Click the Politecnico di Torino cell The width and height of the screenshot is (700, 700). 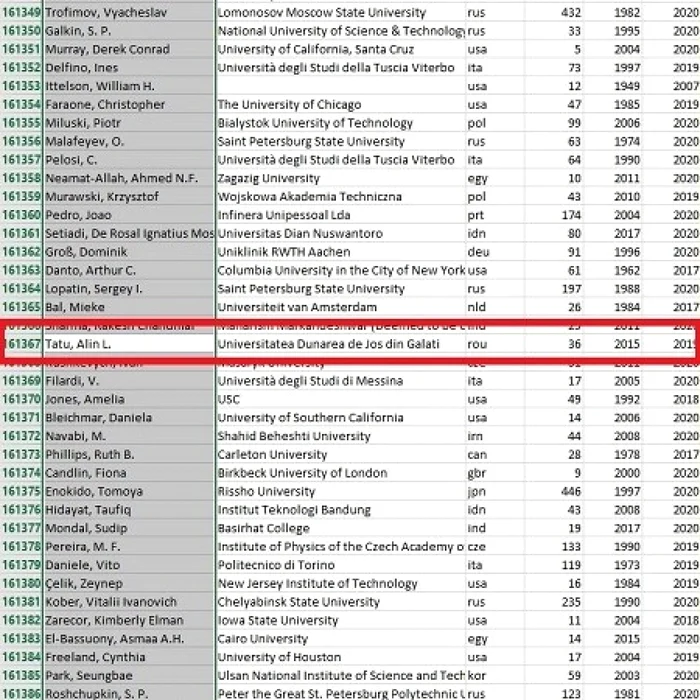pyautogui.click(x=341, y=565)
